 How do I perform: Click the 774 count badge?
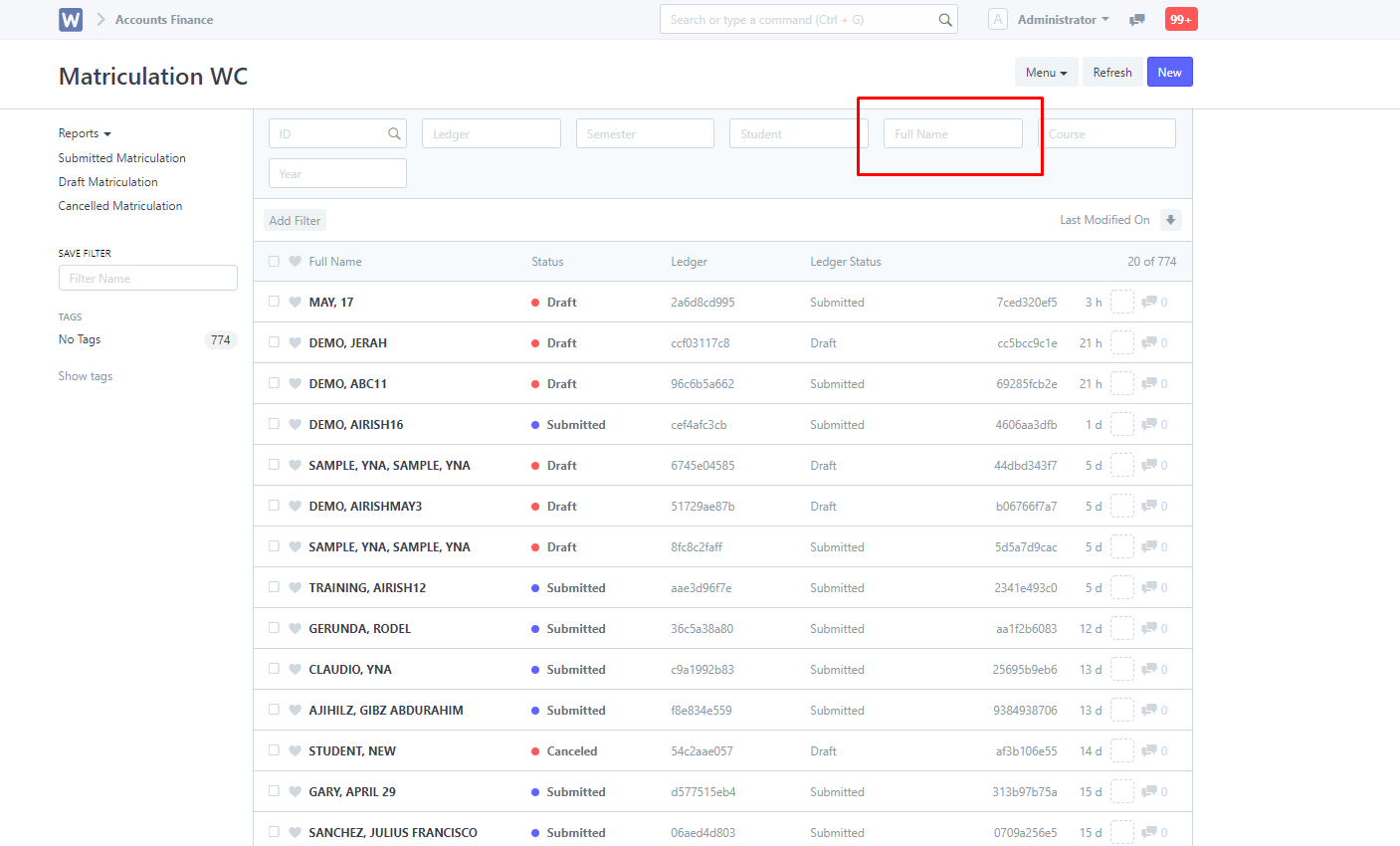click(x=221, y=339)
